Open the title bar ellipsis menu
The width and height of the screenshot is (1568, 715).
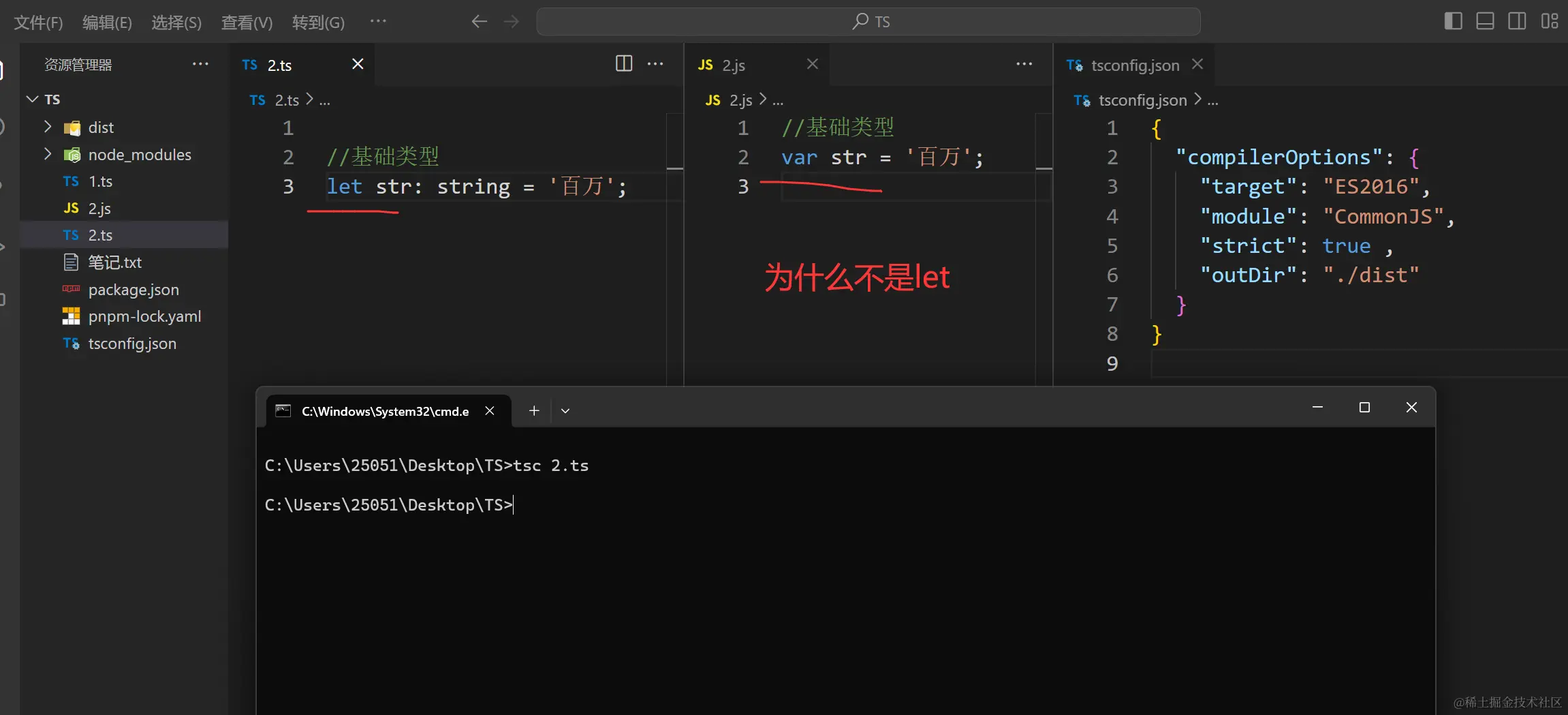tap(379, 21)
